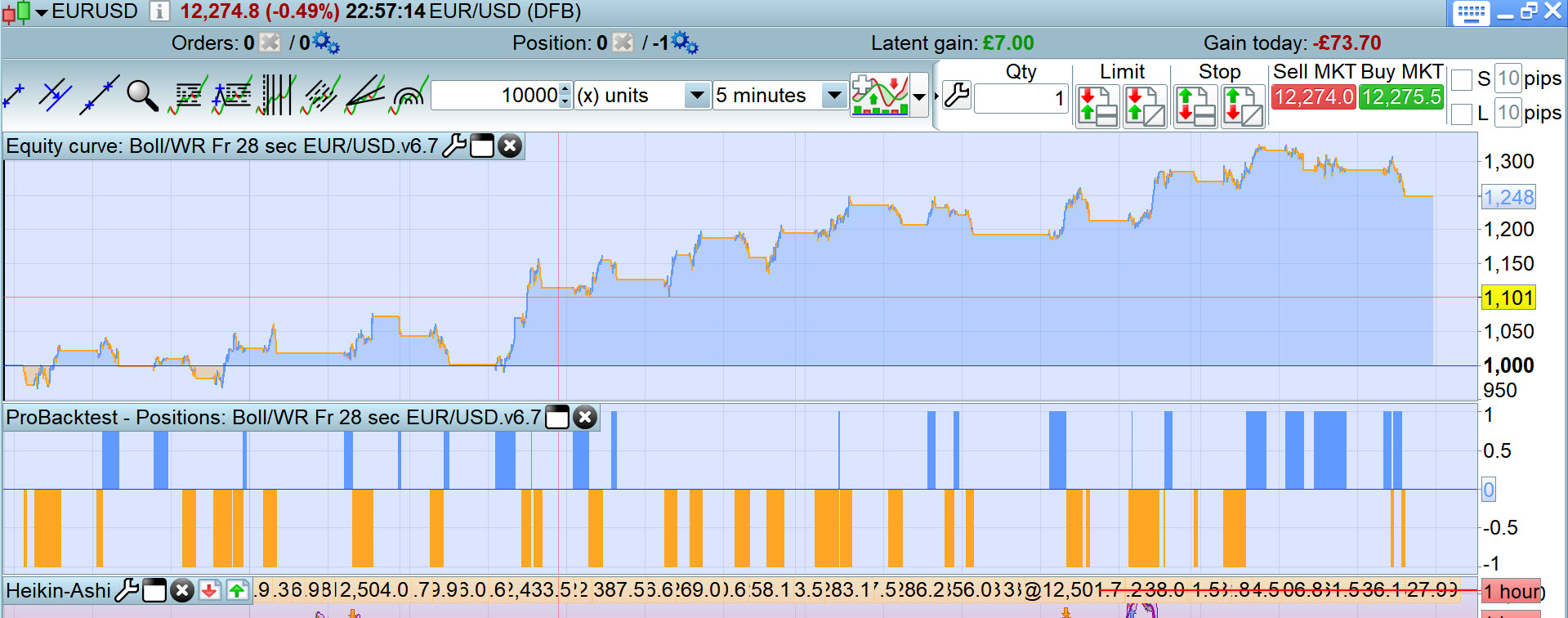Click the yellow 1,101 price label
Viewport: 1568px width, 618px height.
point(1508,298)
